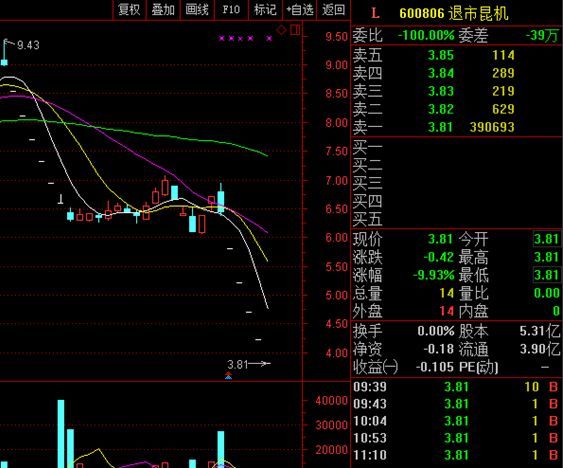563x468 pixels.
Task: Click the red L icon beside stock code
Action: [x=375, y=13]
